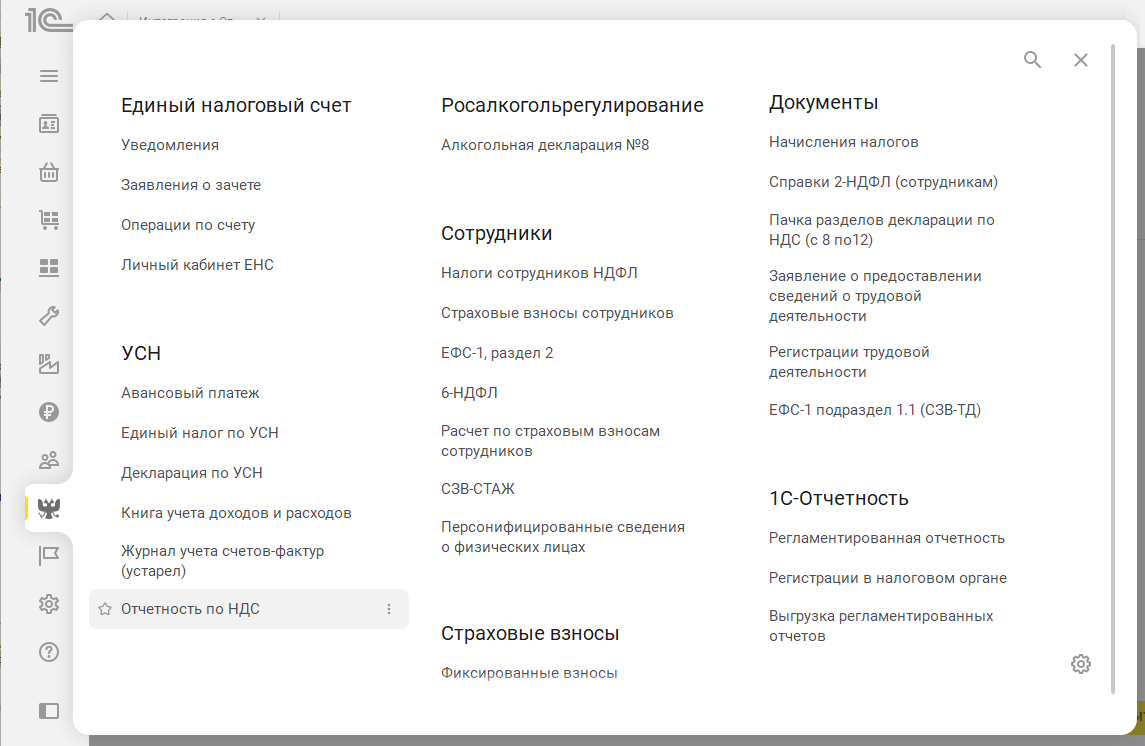Screen dimensions: 1145x746
Task: Open three-dot options for Отчетность по НДС
Action: 389,609
